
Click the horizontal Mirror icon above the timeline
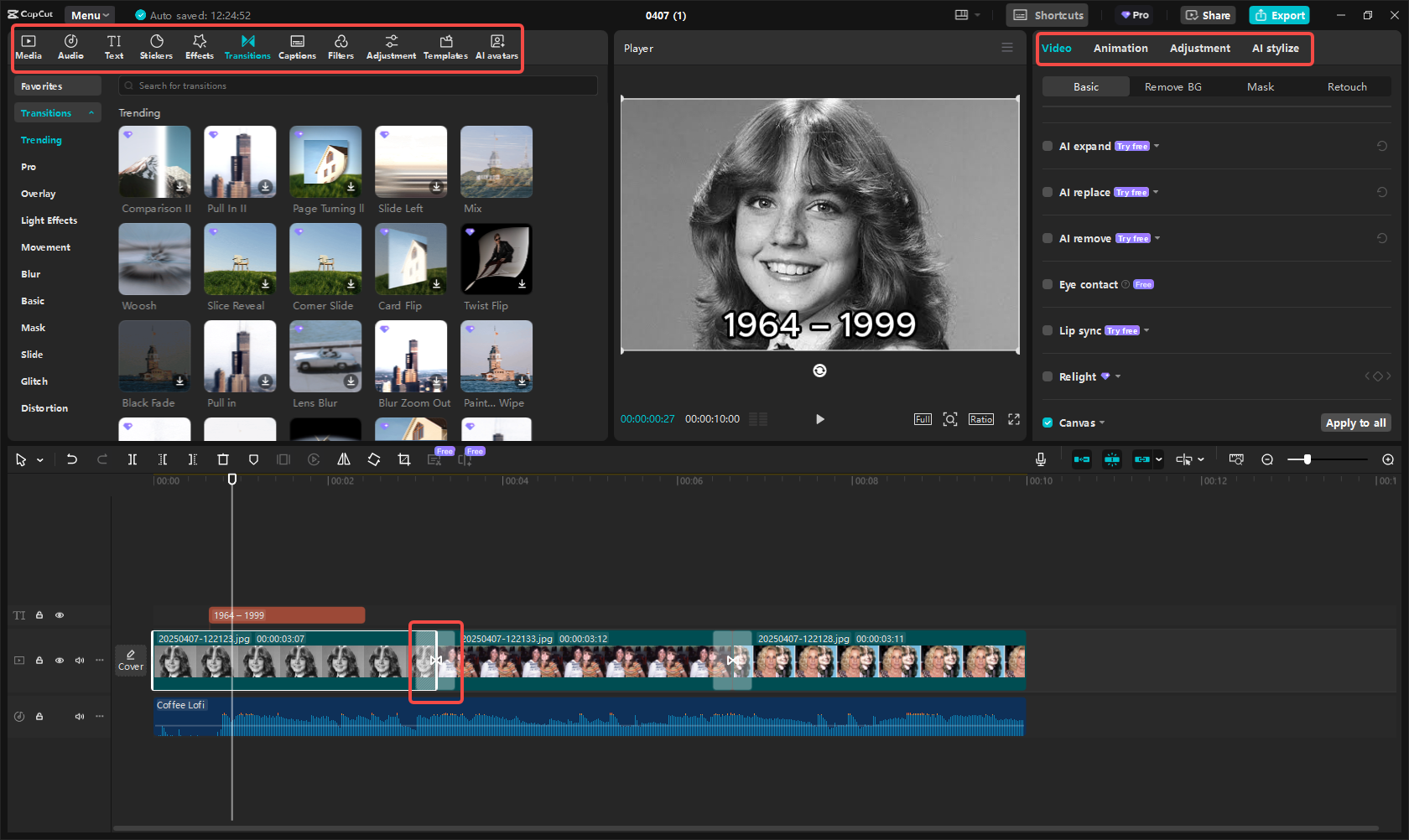tap(344, 459)
